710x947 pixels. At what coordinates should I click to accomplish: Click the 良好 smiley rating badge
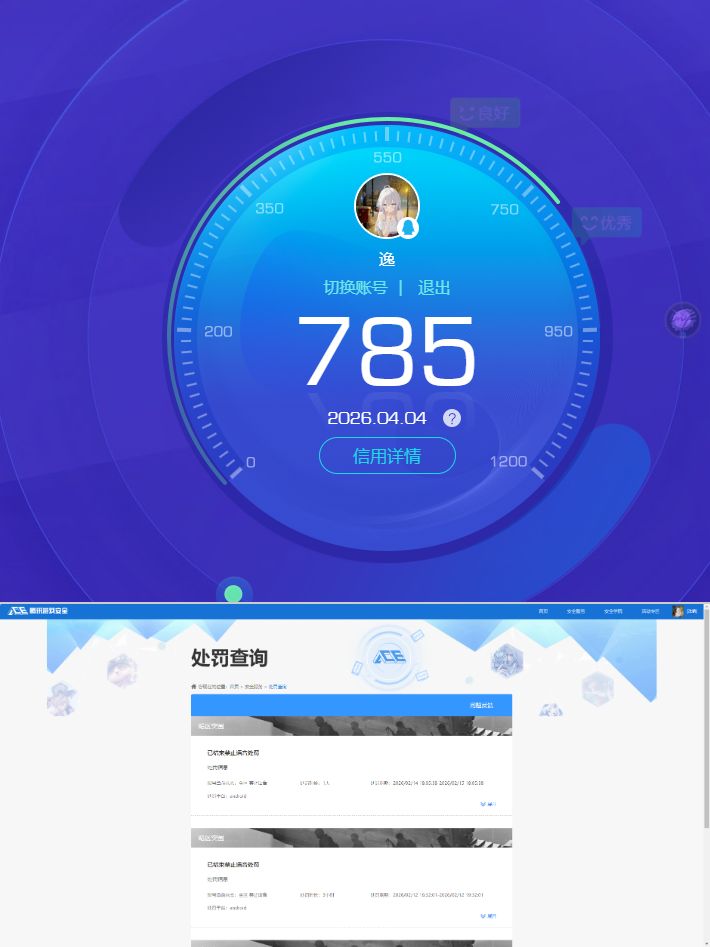coord(485,113)
